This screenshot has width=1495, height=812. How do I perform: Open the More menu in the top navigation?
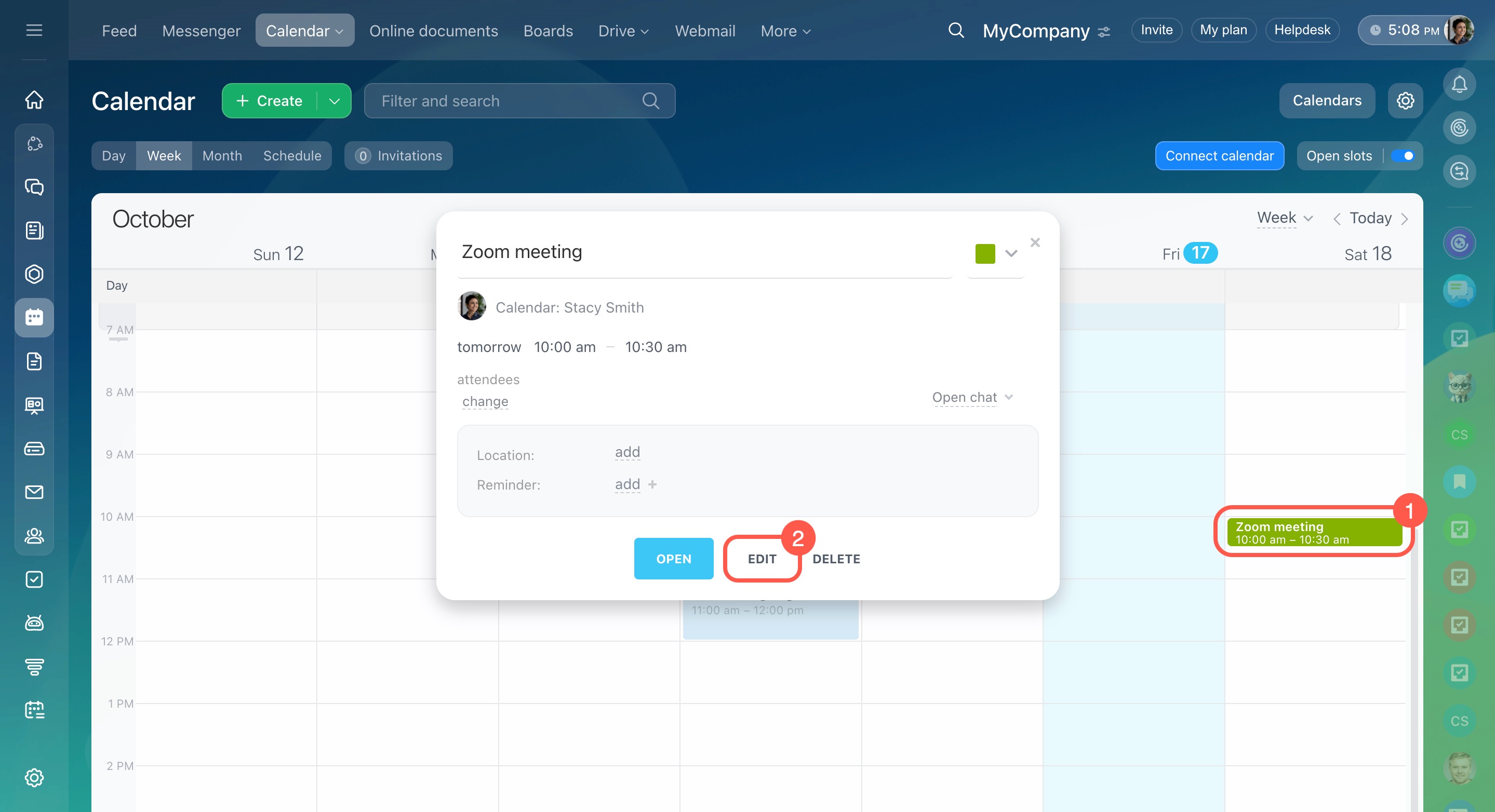tap(785, 31)
